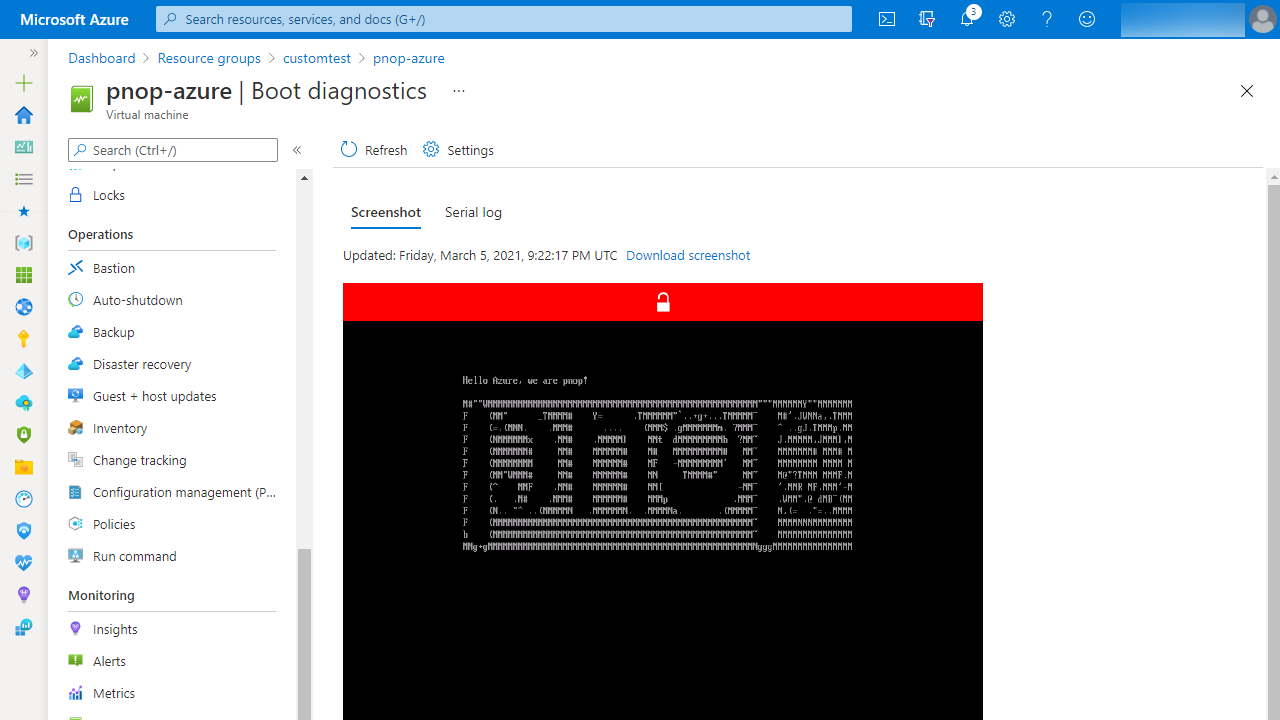
Task: Open notifications bell icon
Action: click(967, 19)
